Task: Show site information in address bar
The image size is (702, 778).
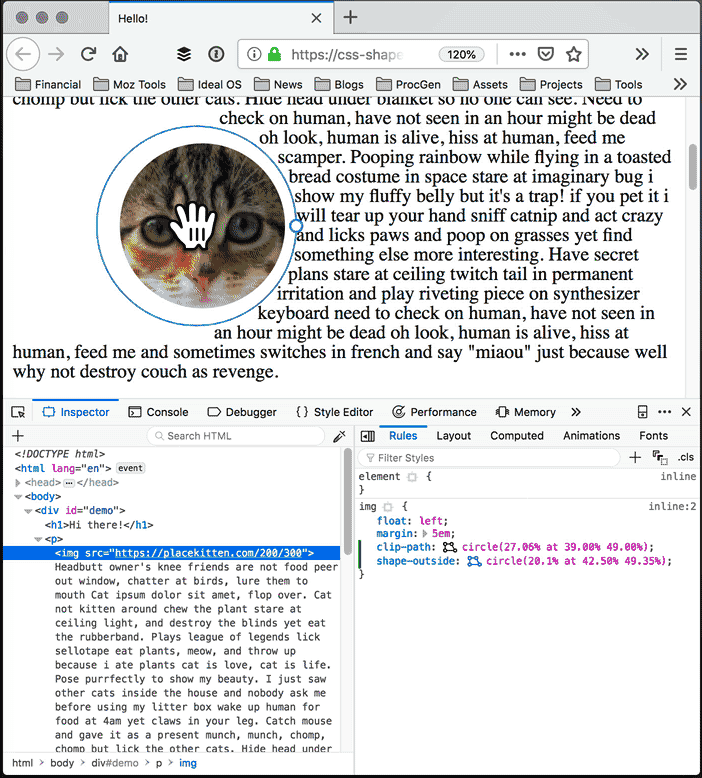Action: (x=254, y=54)
